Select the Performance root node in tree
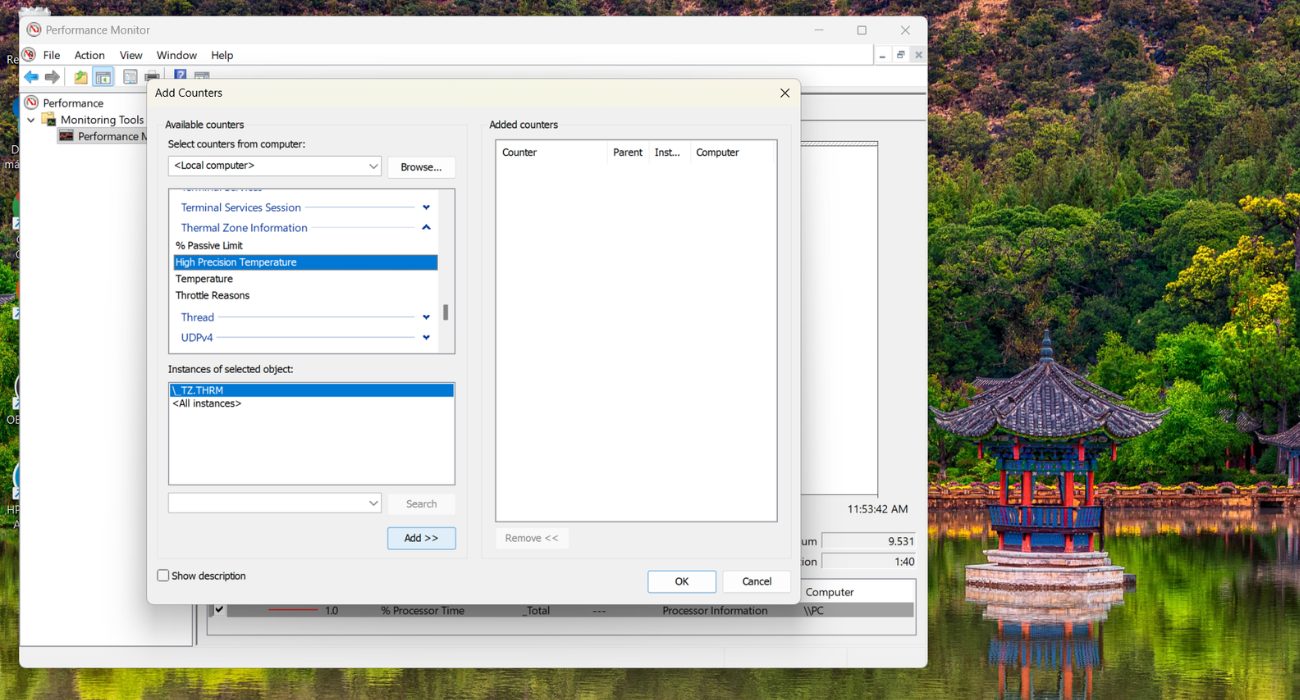This screenshot has height=700, width=1300. 73,103
